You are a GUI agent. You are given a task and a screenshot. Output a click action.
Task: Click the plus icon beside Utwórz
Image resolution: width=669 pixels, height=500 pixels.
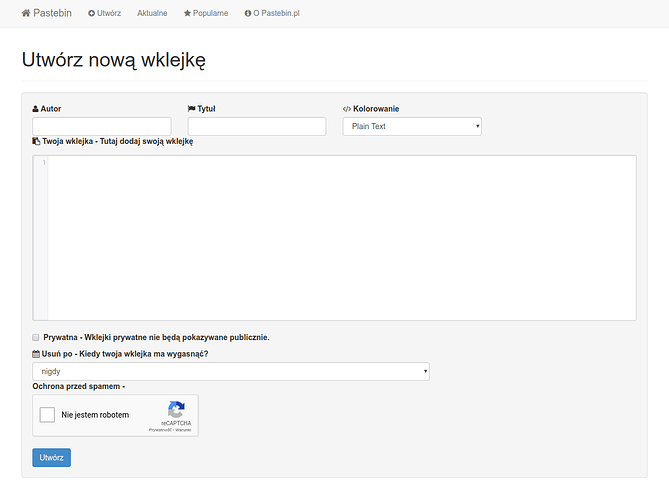[x=92, y=13]
